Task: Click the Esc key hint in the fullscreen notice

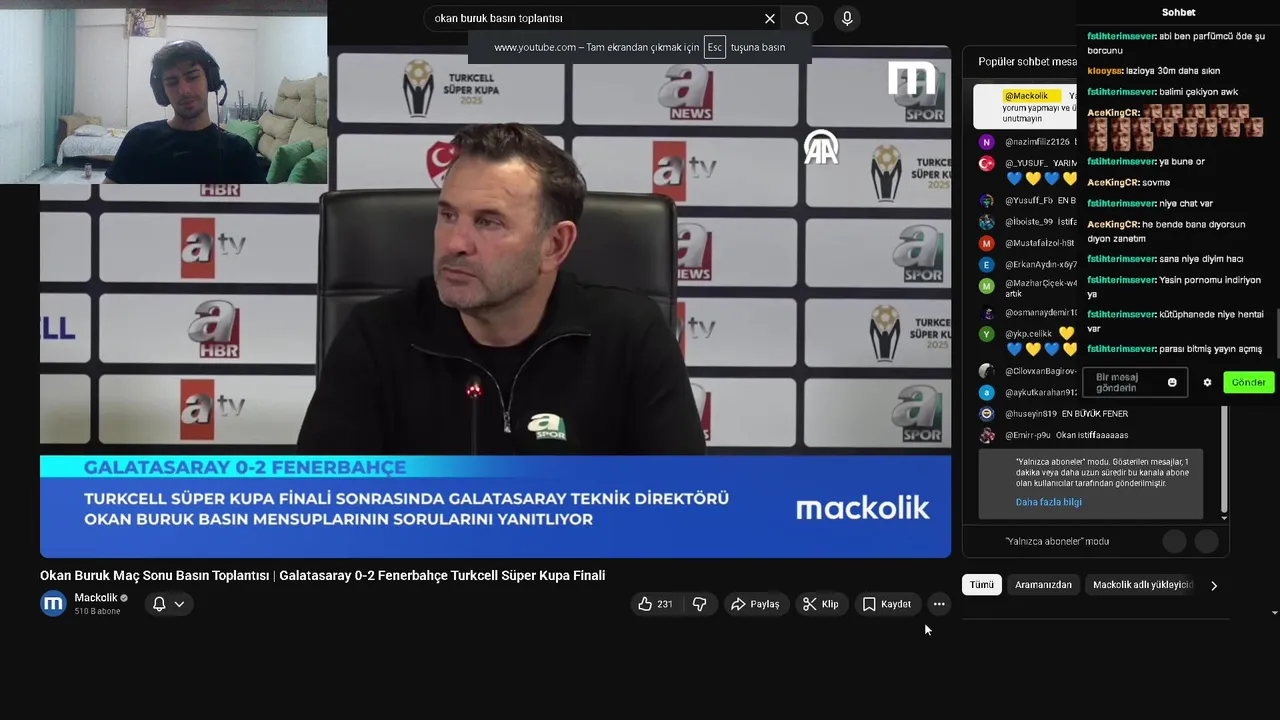Action: click(714, 47)
